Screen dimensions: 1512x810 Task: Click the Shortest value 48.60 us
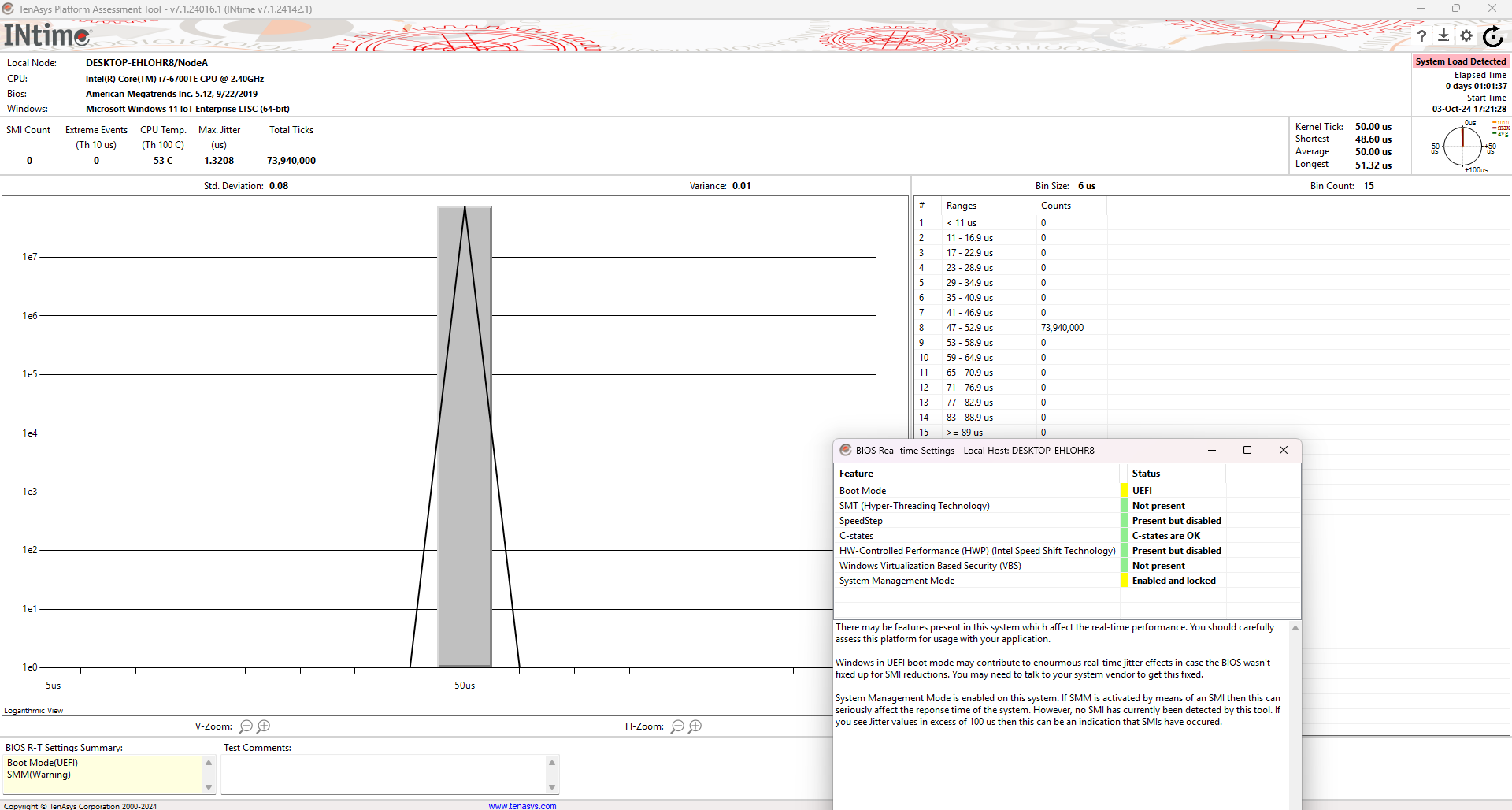[1373, 139]
